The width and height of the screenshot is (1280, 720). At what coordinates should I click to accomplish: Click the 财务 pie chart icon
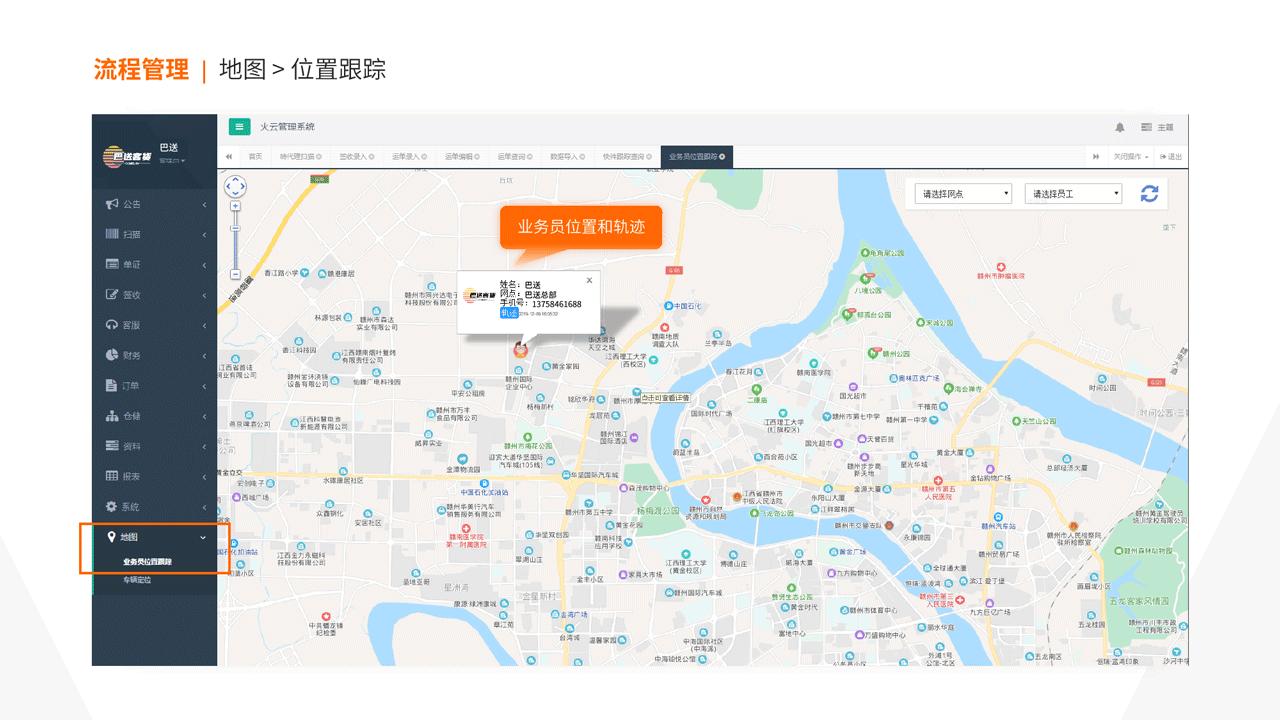click(x=112, y=355)
